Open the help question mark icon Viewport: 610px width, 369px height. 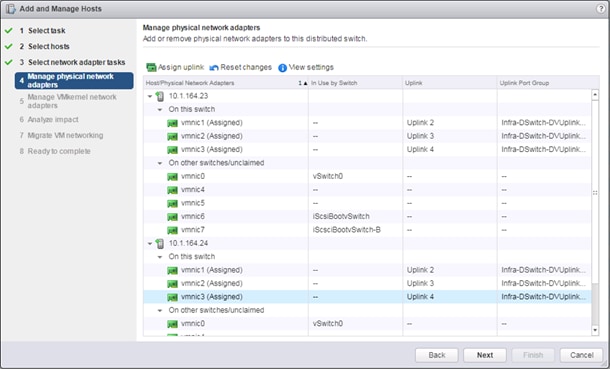point(601,9)
